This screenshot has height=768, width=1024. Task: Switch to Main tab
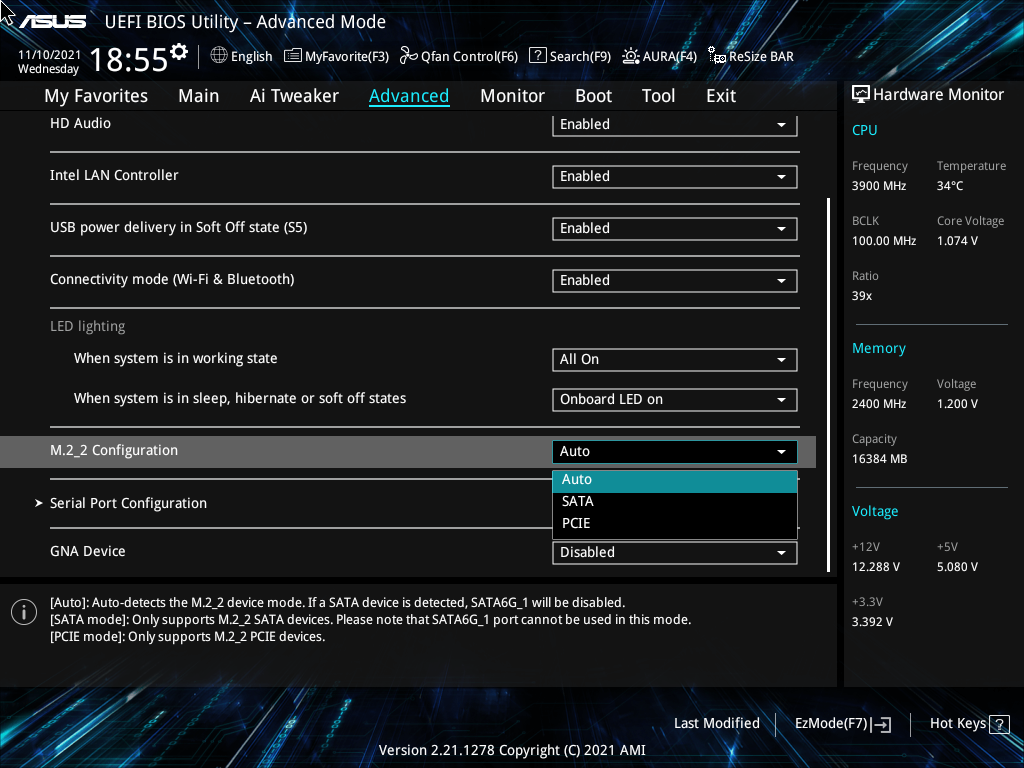(199, 96)
